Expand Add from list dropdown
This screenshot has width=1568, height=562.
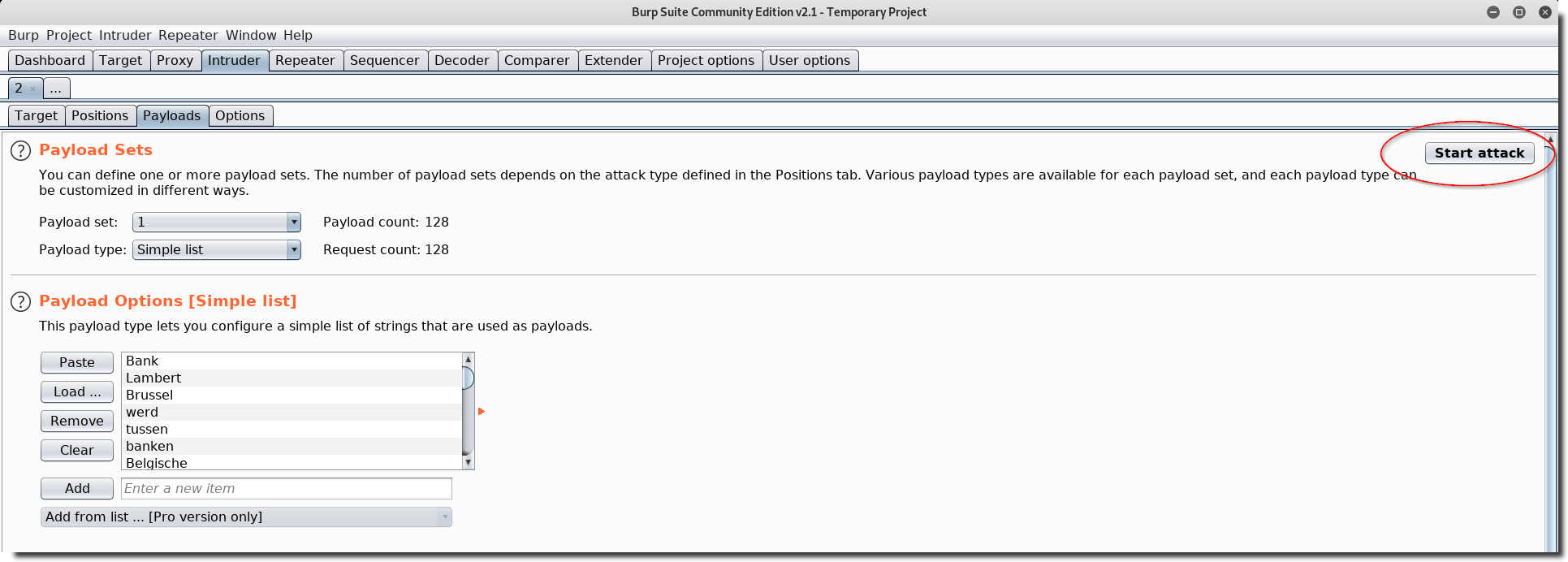coord(246,517)
